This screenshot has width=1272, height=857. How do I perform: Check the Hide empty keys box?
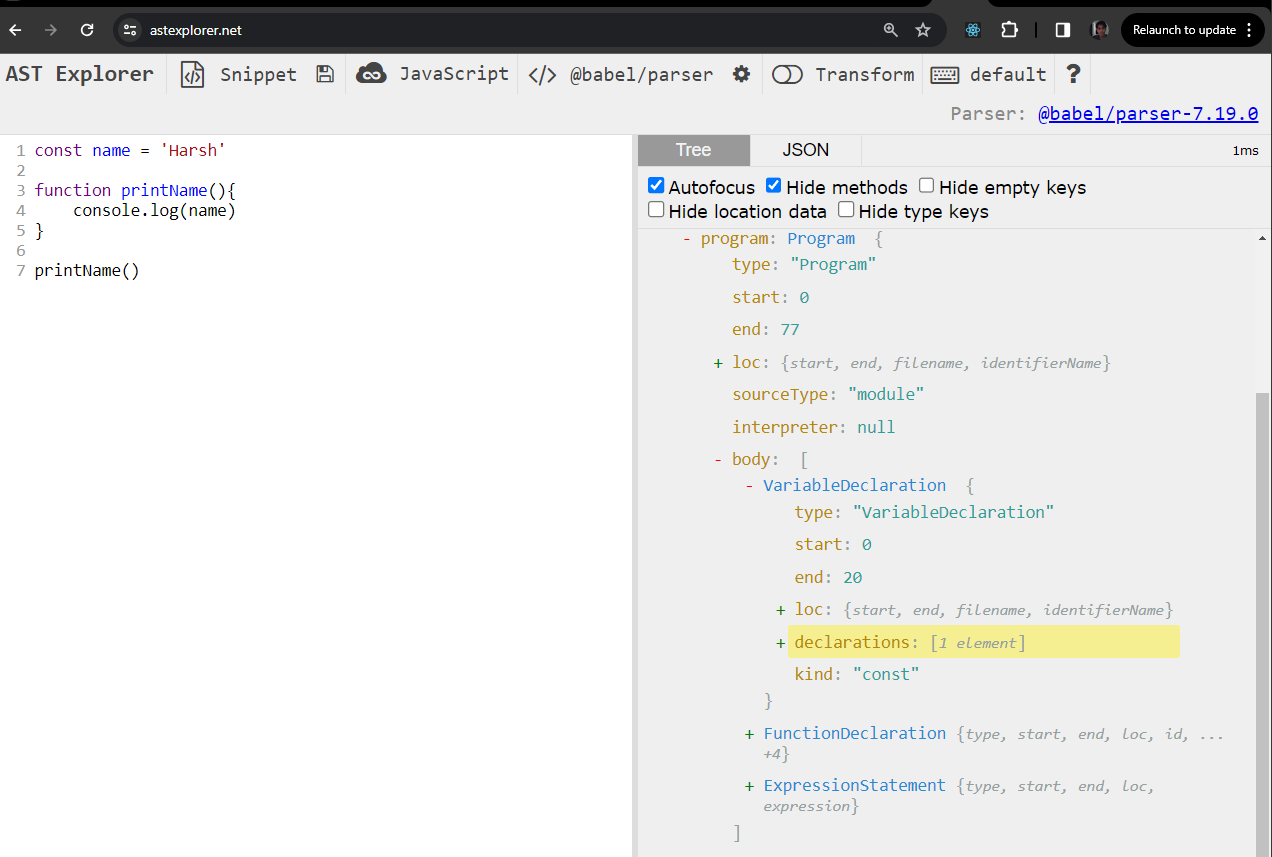click(925, 185)
